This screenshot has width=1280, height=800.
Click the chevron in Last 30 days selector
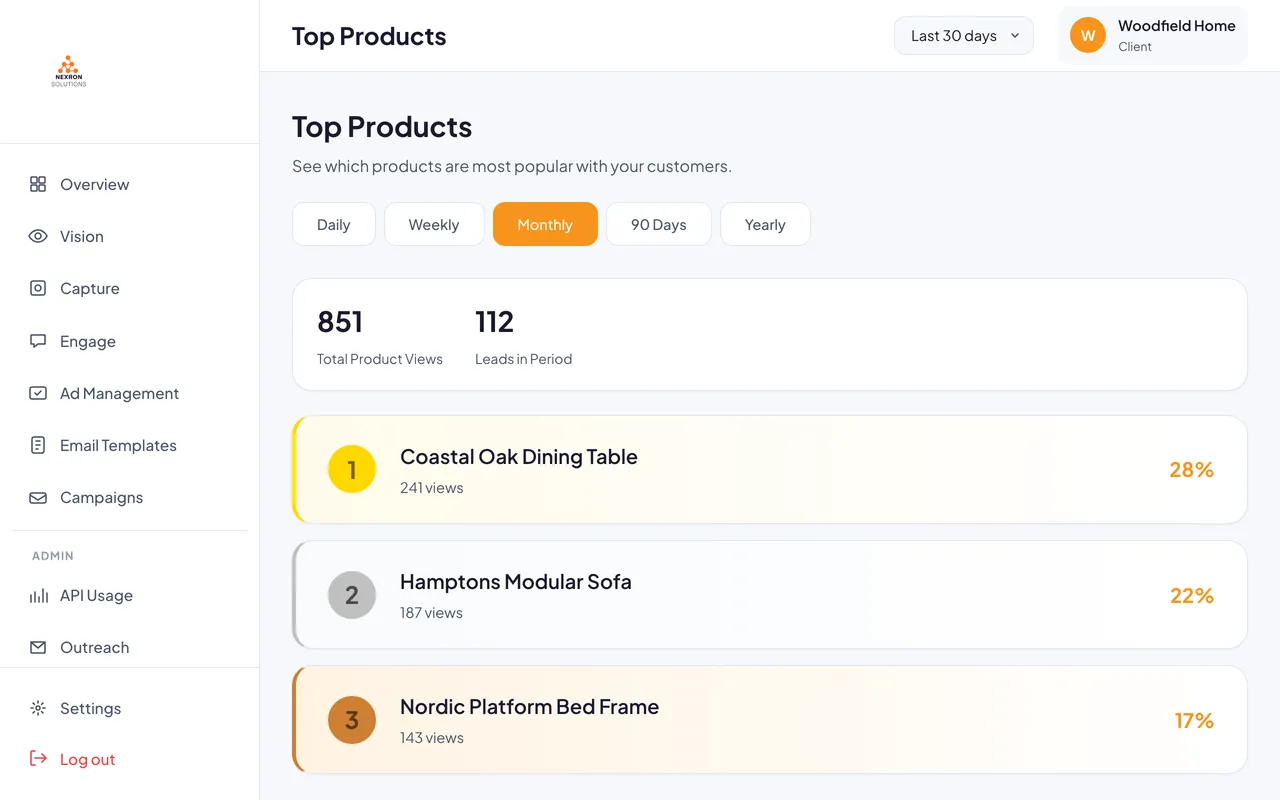(x=1015, y=36)
